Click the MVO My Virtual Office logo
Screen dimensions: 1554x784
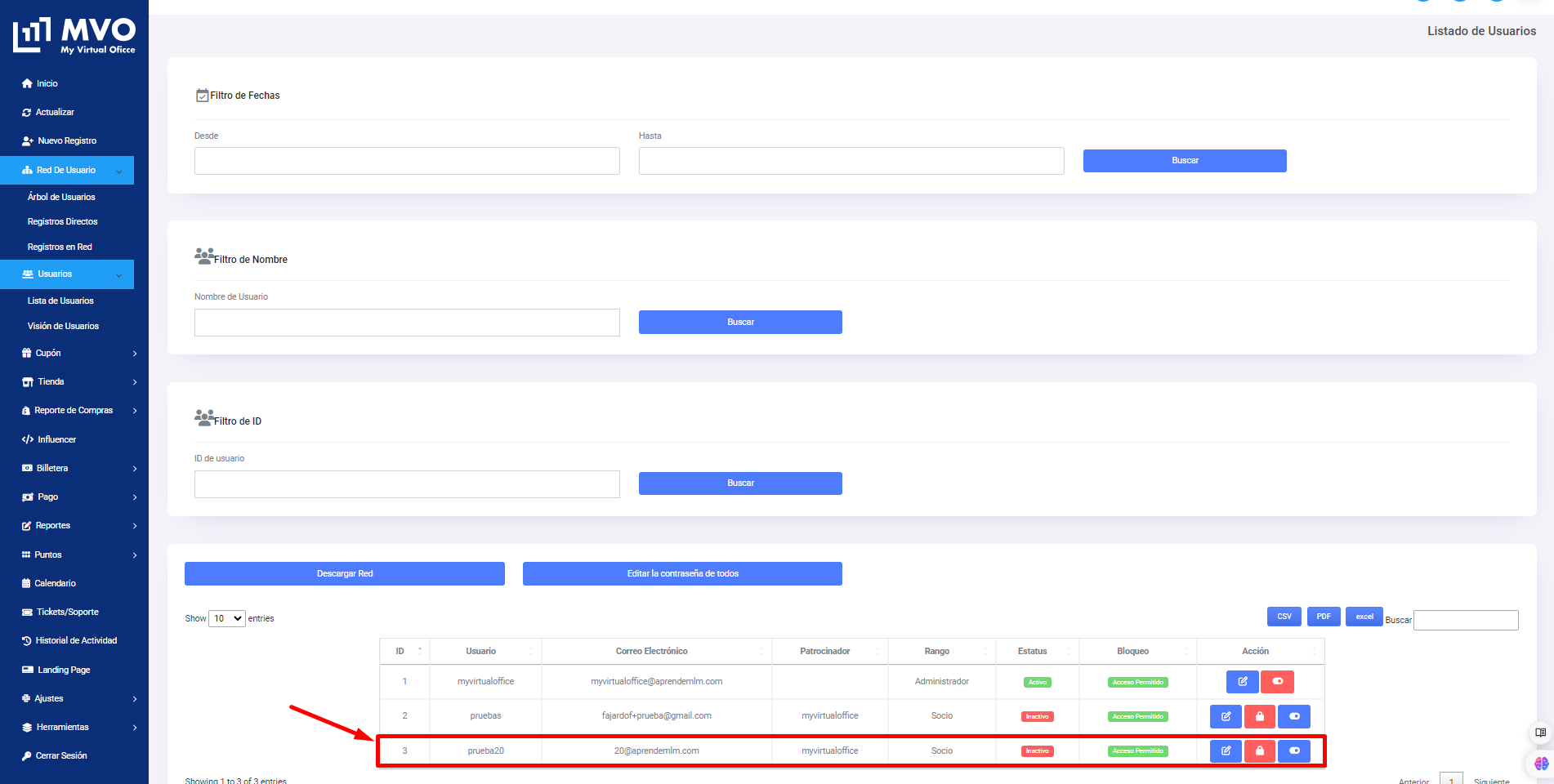(74, 36)
